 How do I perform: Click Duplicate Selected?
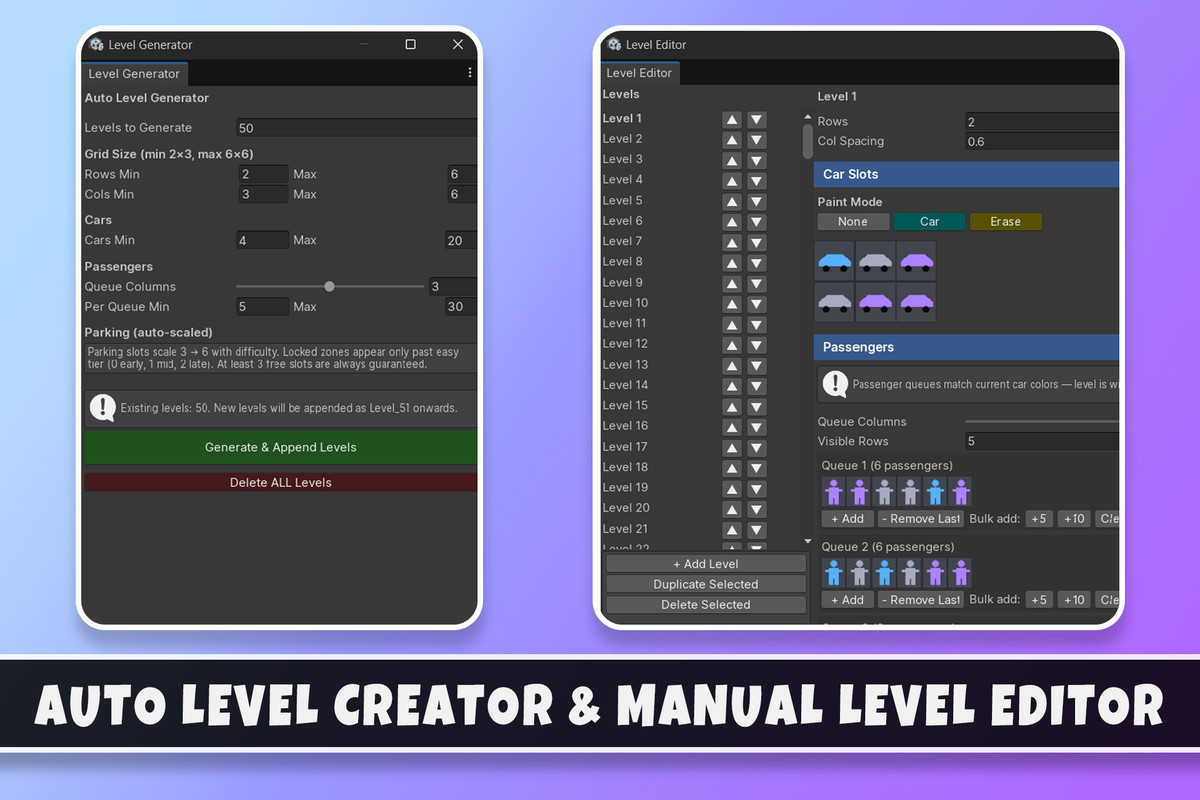click(706, 584)
